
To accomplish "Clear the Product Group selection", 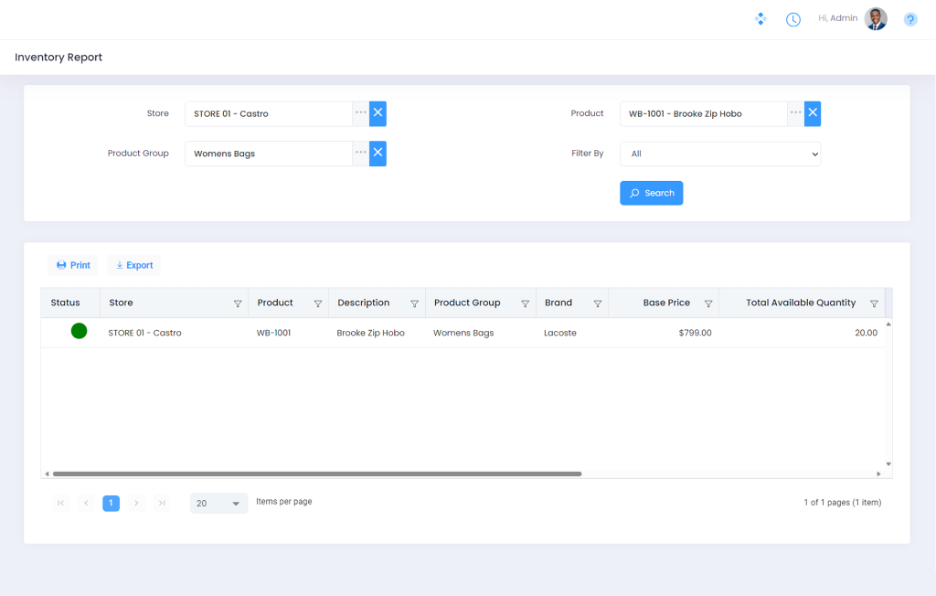I will (378, 153).
